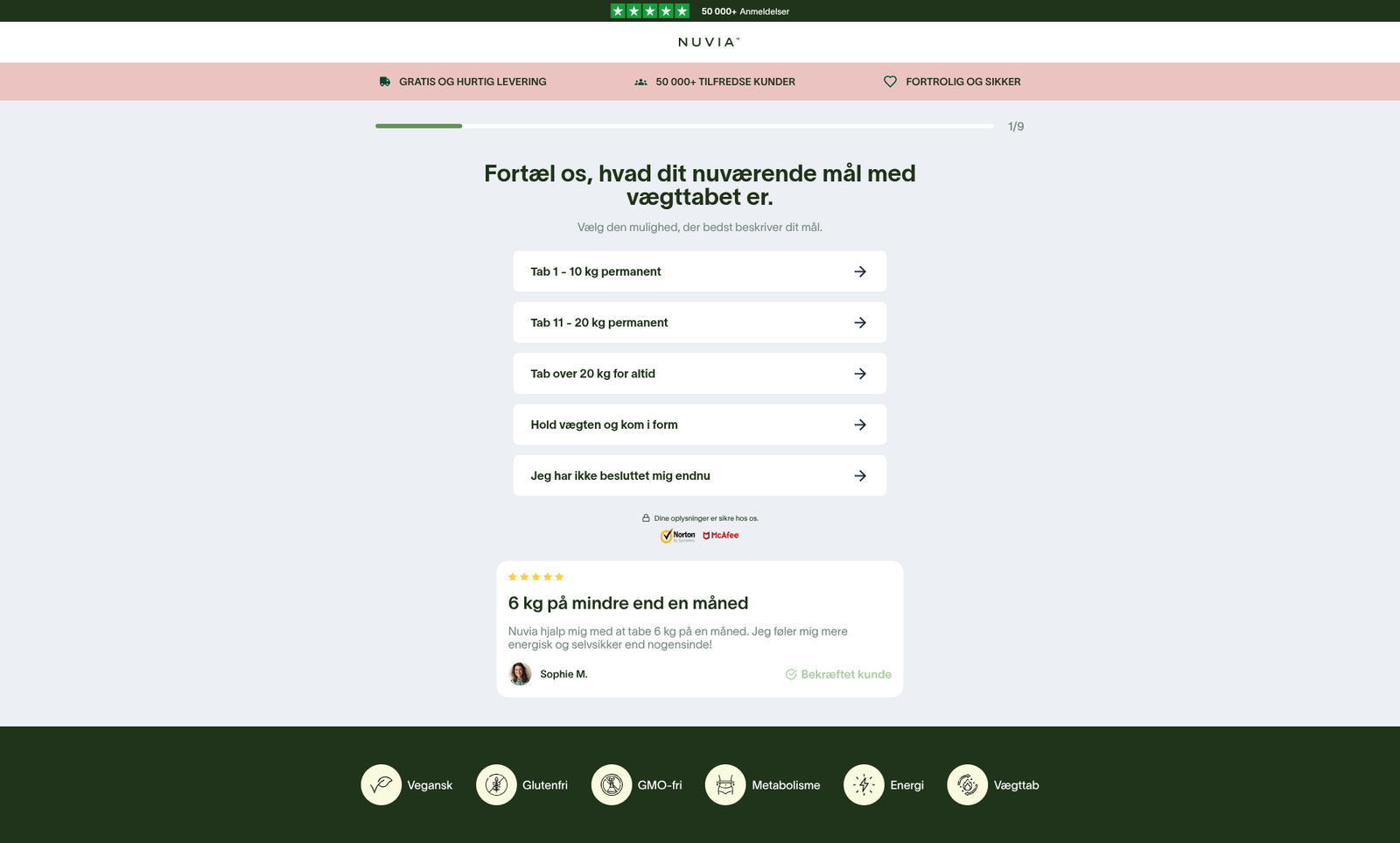
Task: Click the Metabolisme icon
Action: pos(725,784)
